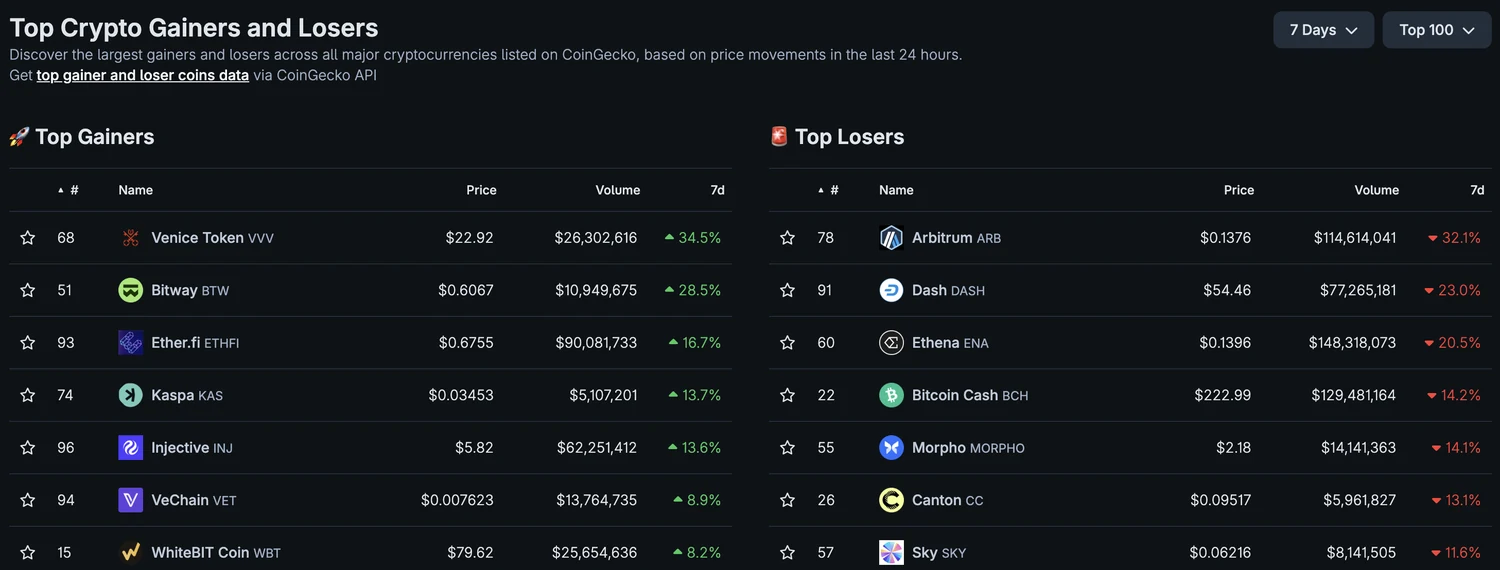Screen dimensions: 1500x570
Task: Click Bitcoin Cash price $222.99
Action: (x=1222, y=395)
